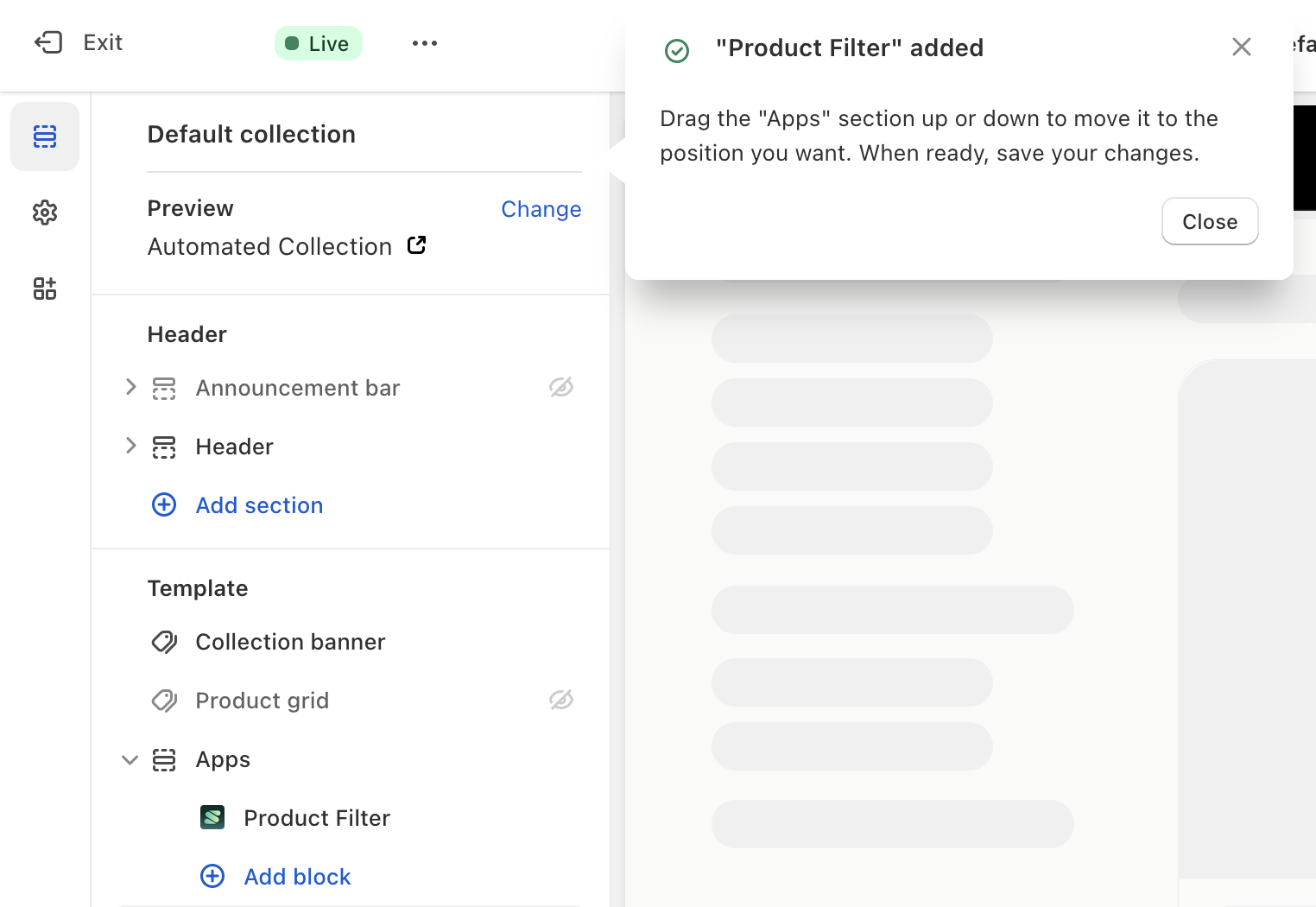The height and width of the screenshot is (907, 1316).
Task: Open the App embeds icon in sidebar
Action: [x=45, y=289]
